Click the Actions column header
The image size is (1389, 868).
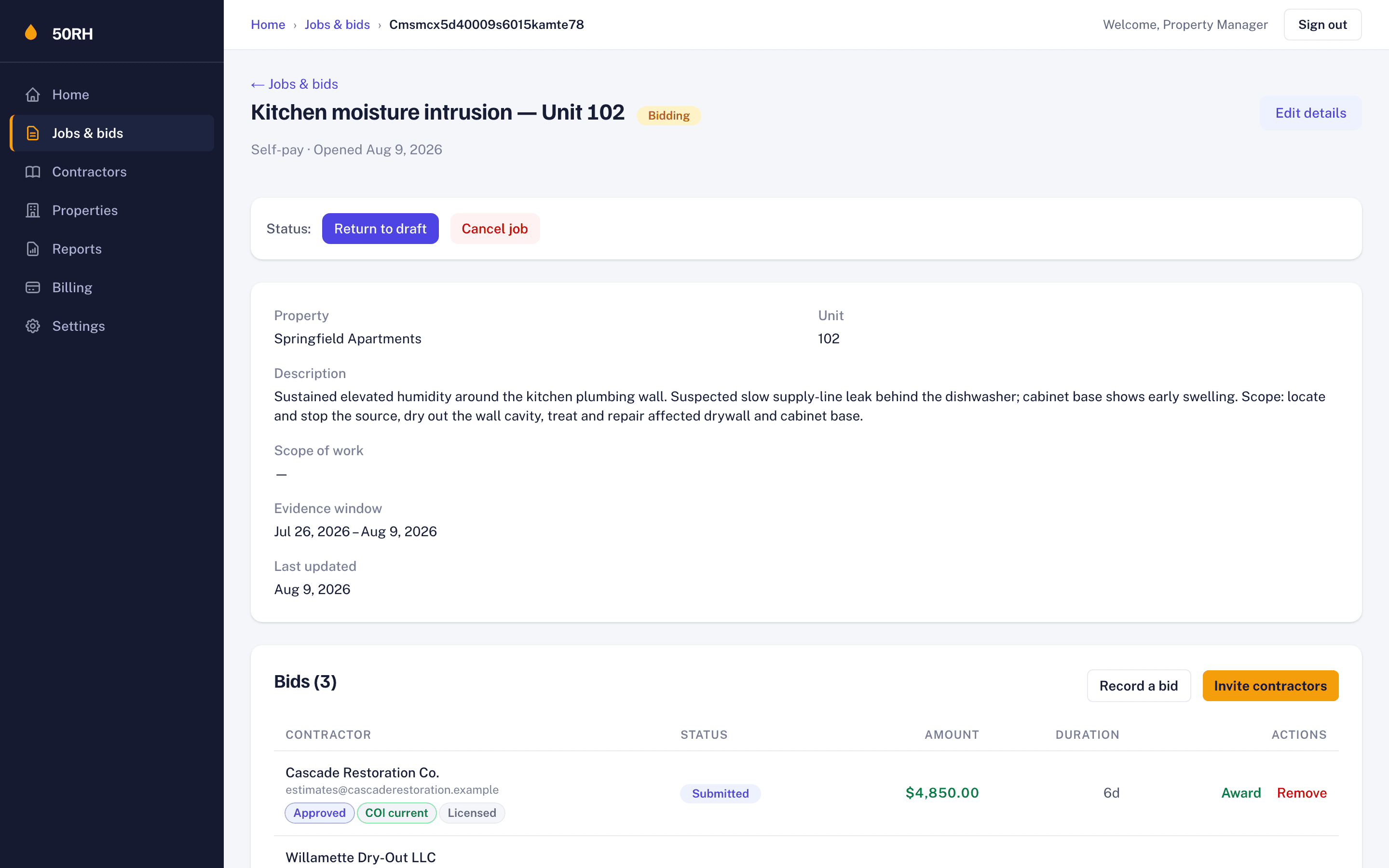tap(1299, 735)
